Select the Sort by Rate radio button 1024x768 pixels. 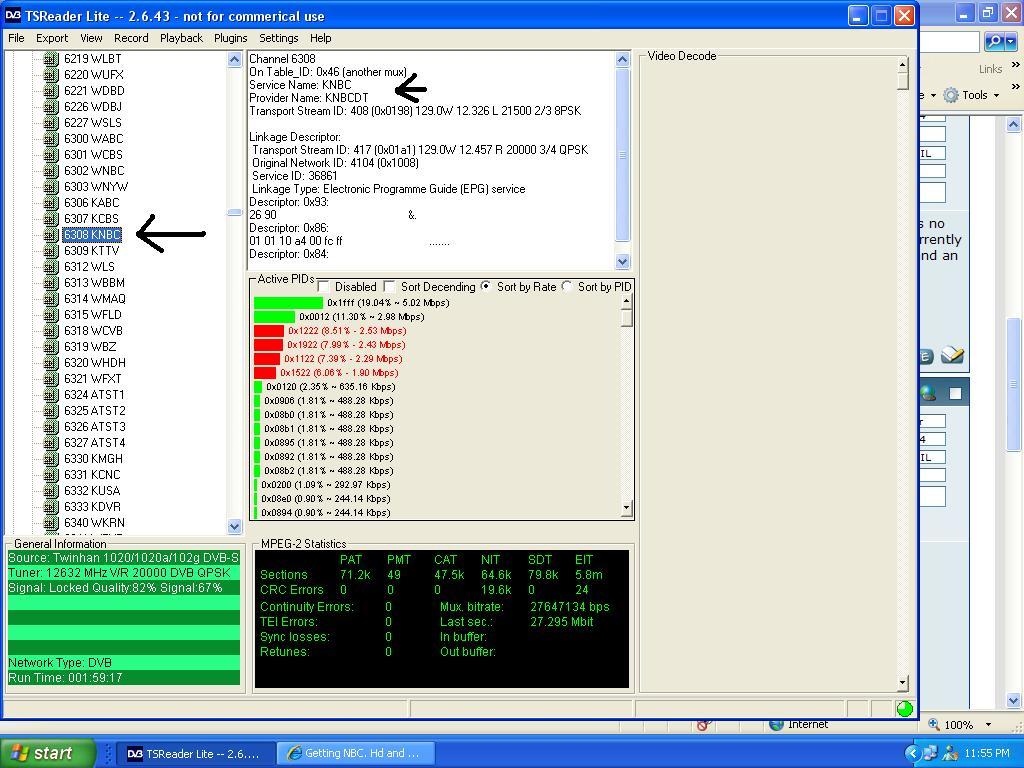pos(485,286)
